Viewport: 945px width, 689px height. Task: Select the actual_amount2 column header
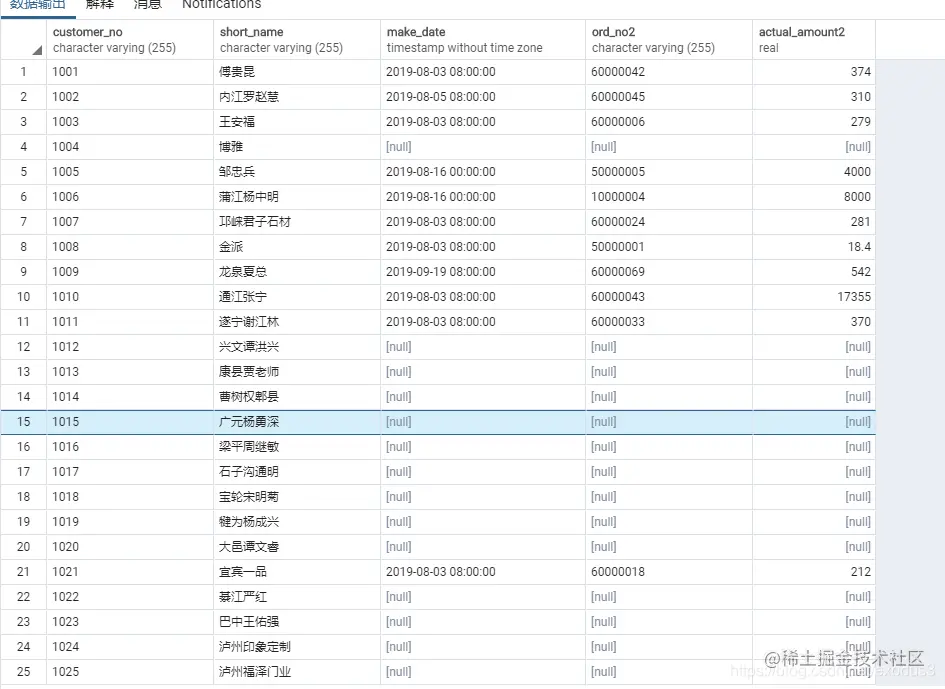[814, 40]
